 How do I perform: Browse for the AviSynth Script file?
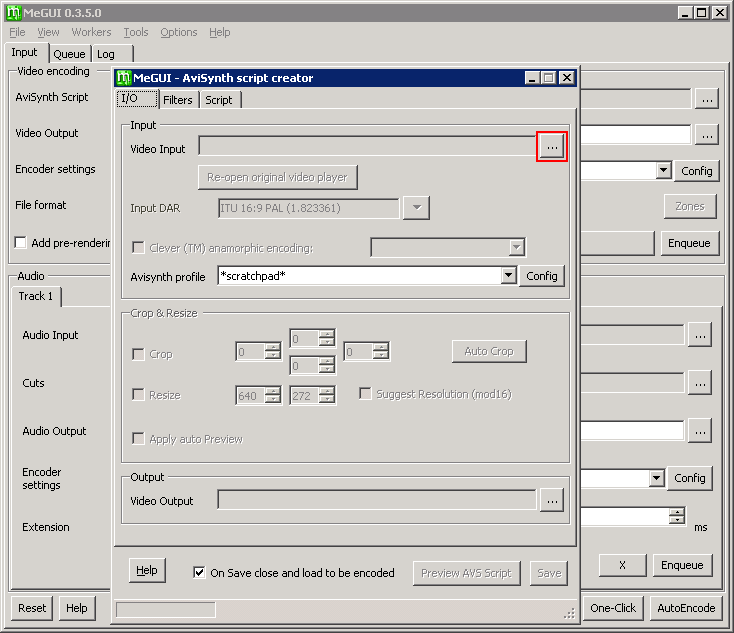point(707,98)
